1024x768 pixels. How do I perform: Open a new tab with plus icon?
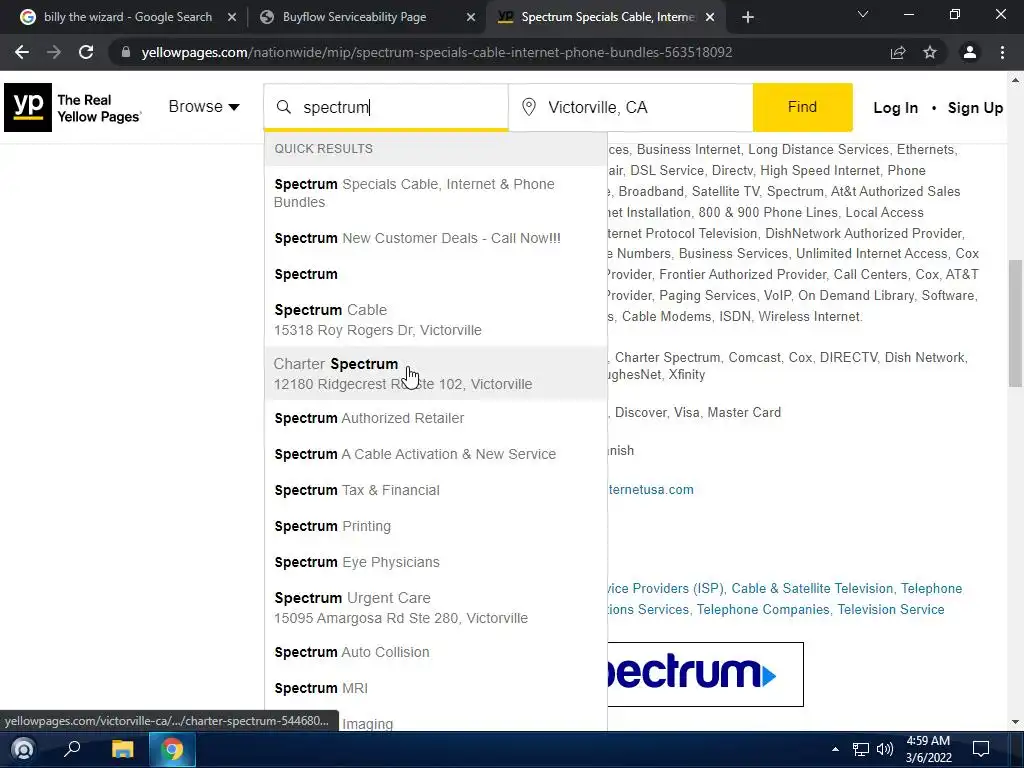pos(748,18)
